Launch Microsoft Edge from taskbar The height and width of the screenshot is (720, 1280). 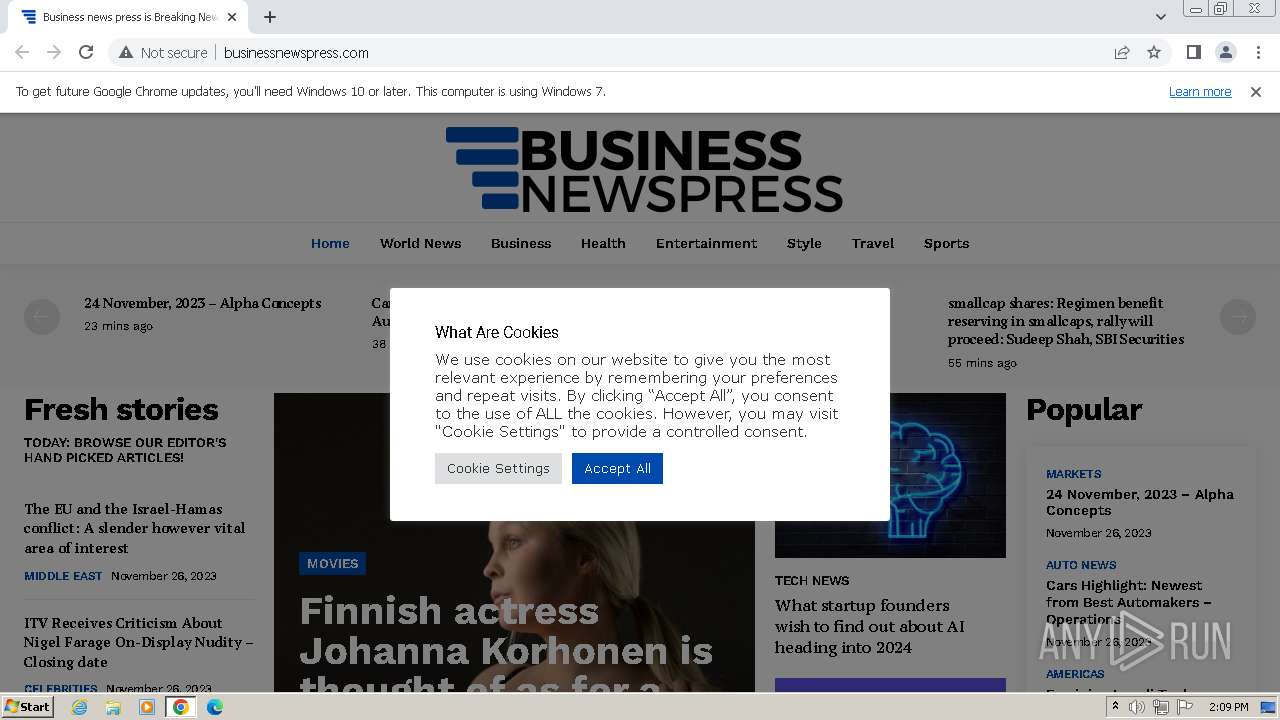click(x=215, y=707)
